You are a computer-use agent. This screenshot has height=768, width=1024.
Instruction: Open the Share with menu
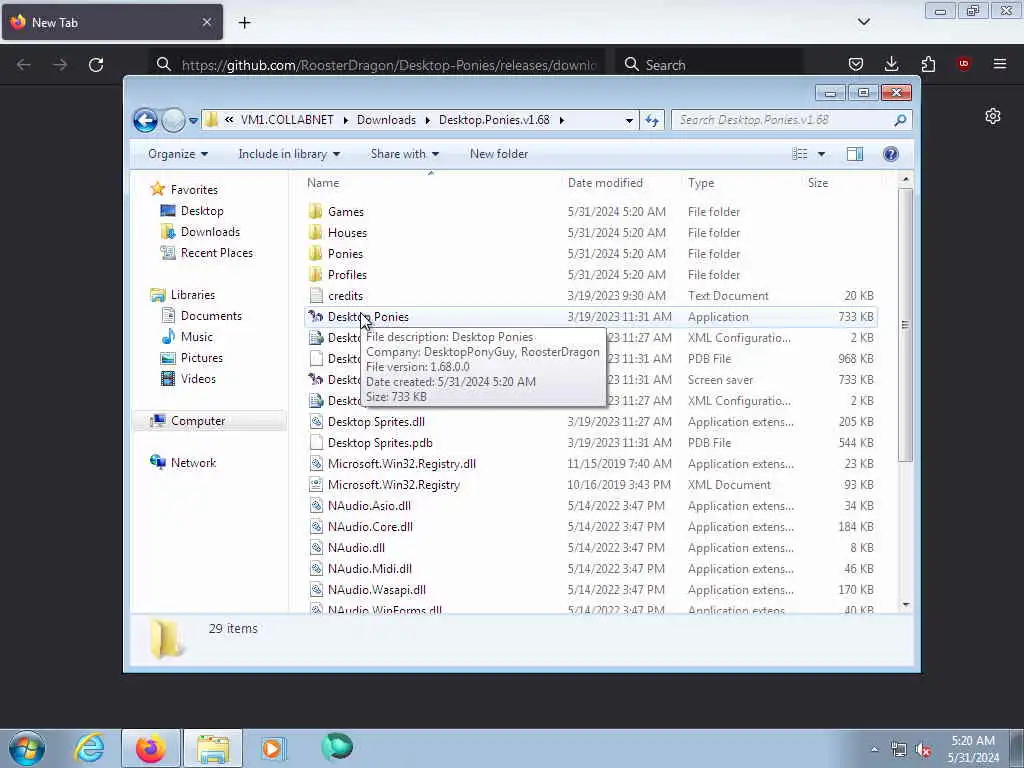click(404, 154)
